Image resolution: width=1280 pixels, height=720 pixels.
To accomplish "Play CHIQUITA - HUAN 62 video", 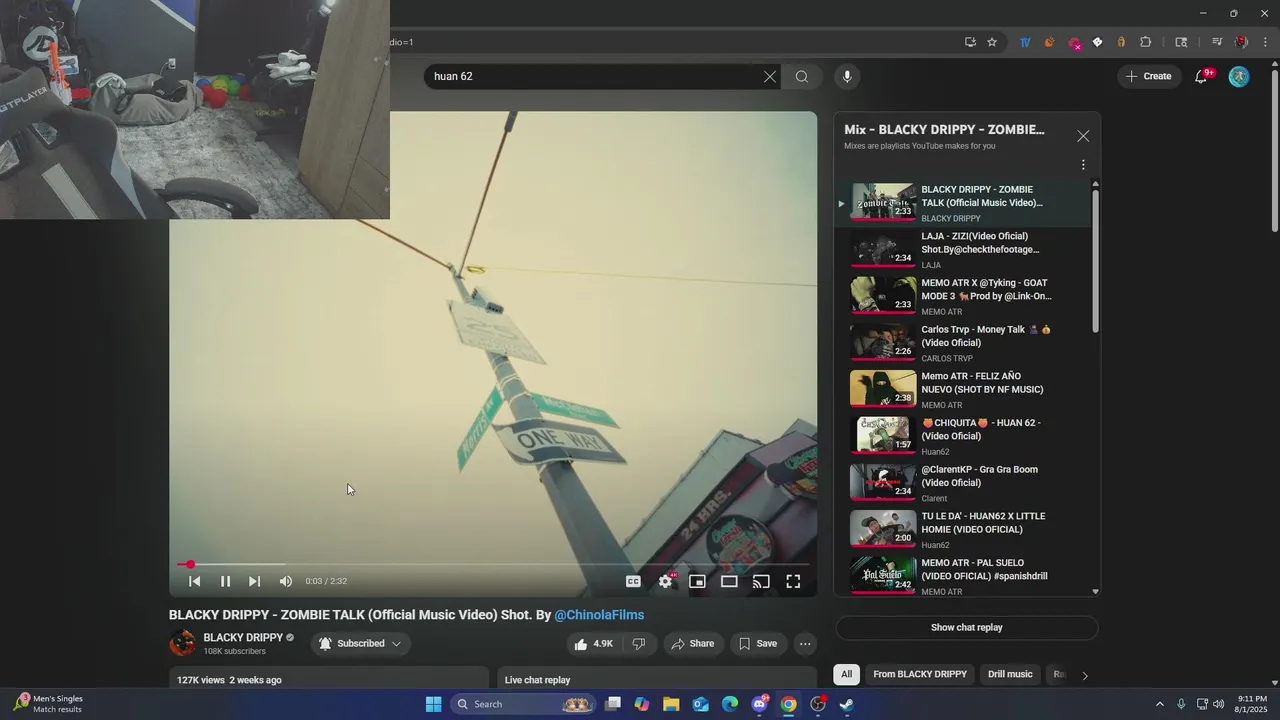I will (965, 437).
